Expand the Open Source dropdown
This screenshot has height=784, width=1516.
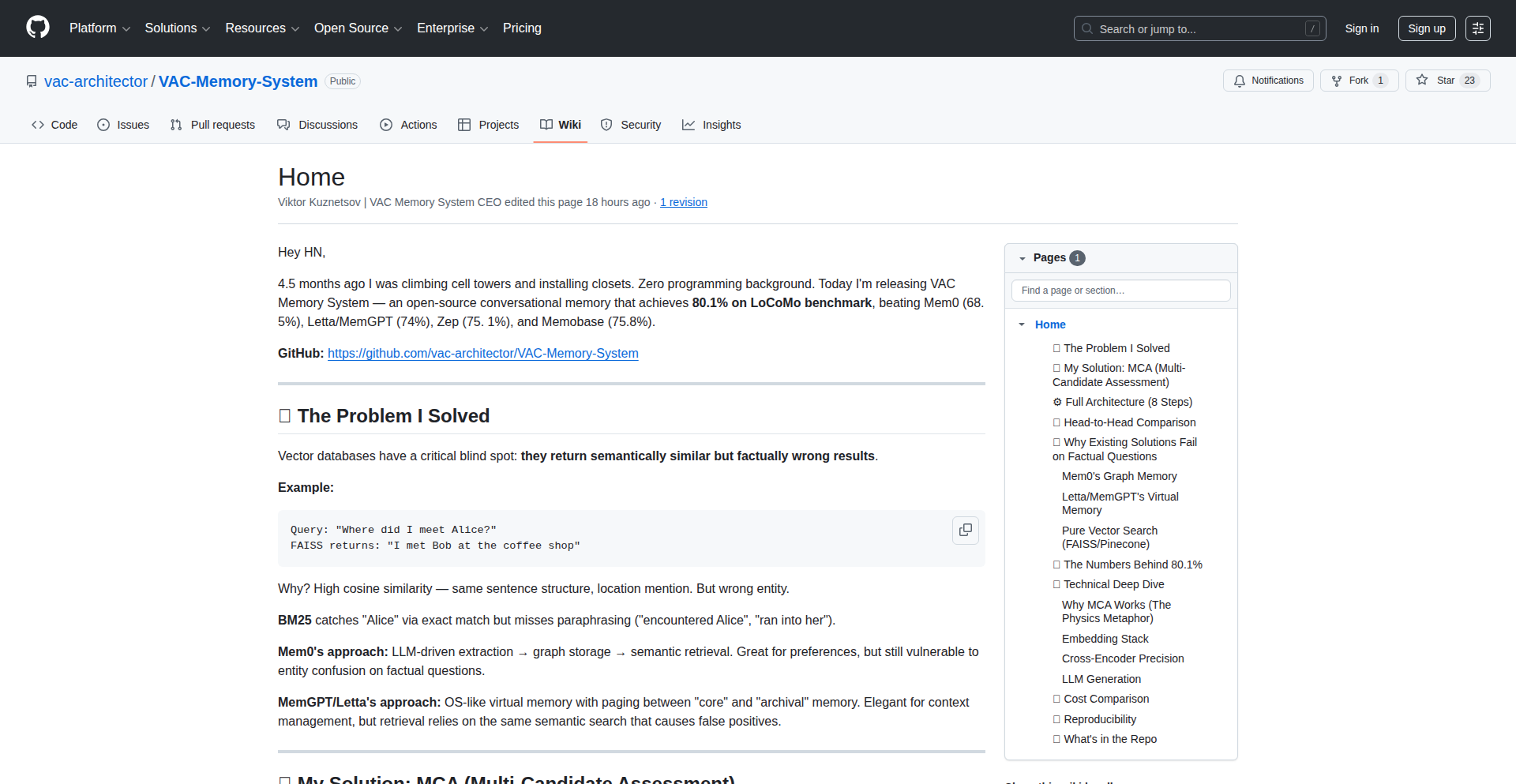click(x=358, y=28)
